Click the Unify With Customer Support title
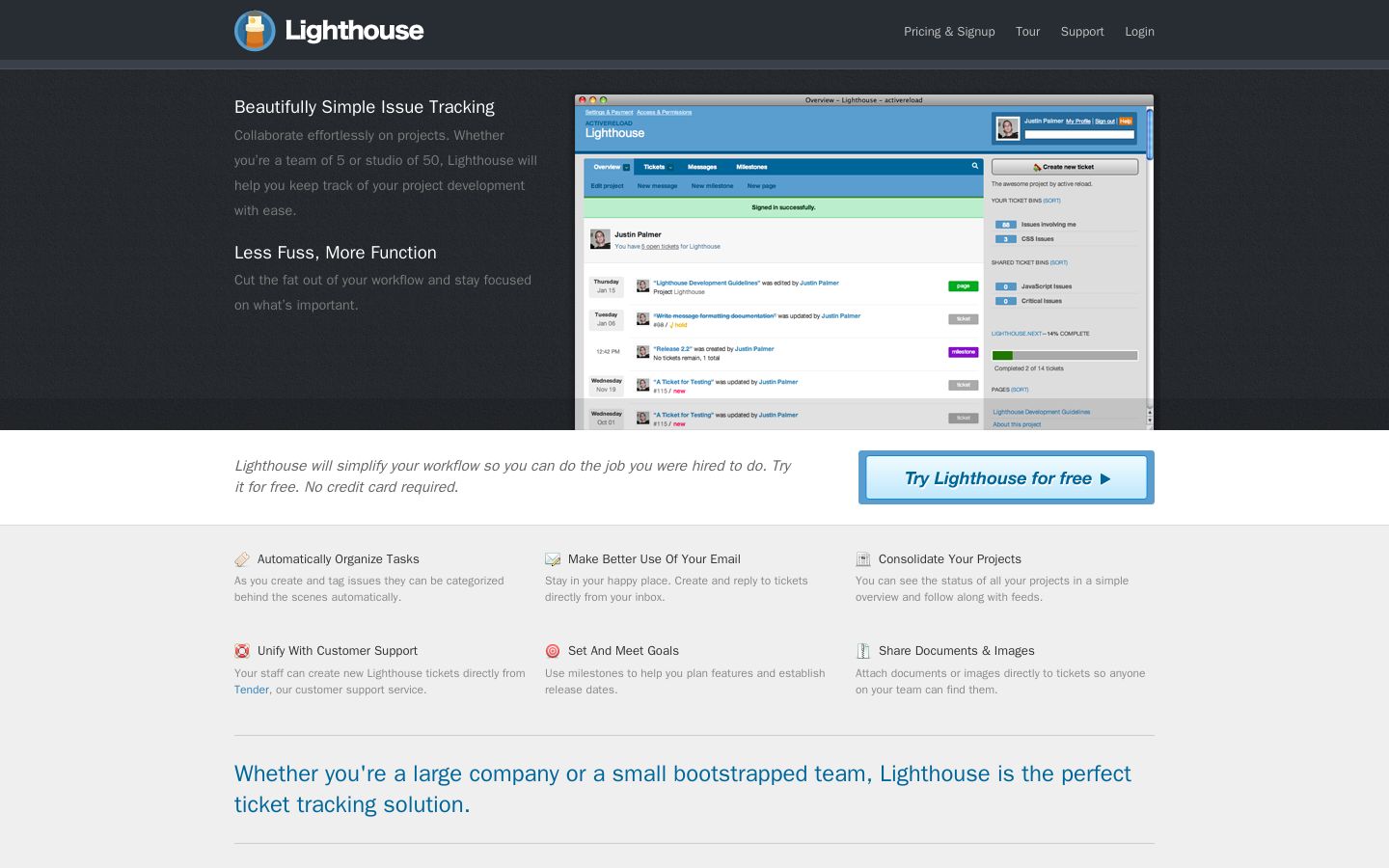Viewport: 1389px width, 868px height. (x=338, y=651)
